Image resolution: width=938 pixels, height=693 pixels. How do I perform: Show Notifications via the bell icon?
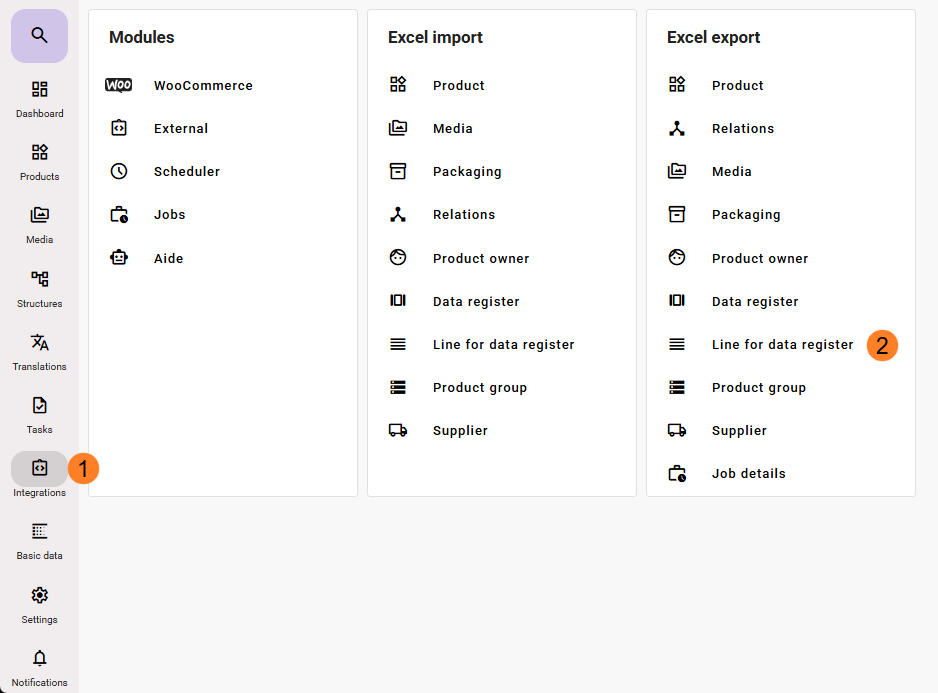pyautogui.click(x=39, y=667)
